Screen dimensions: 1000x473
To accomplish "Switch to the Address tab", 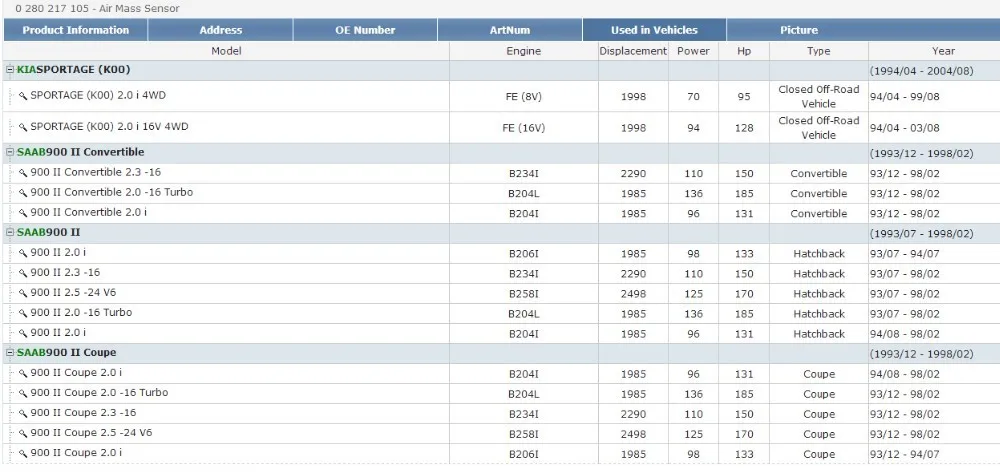I will (221, 30).
